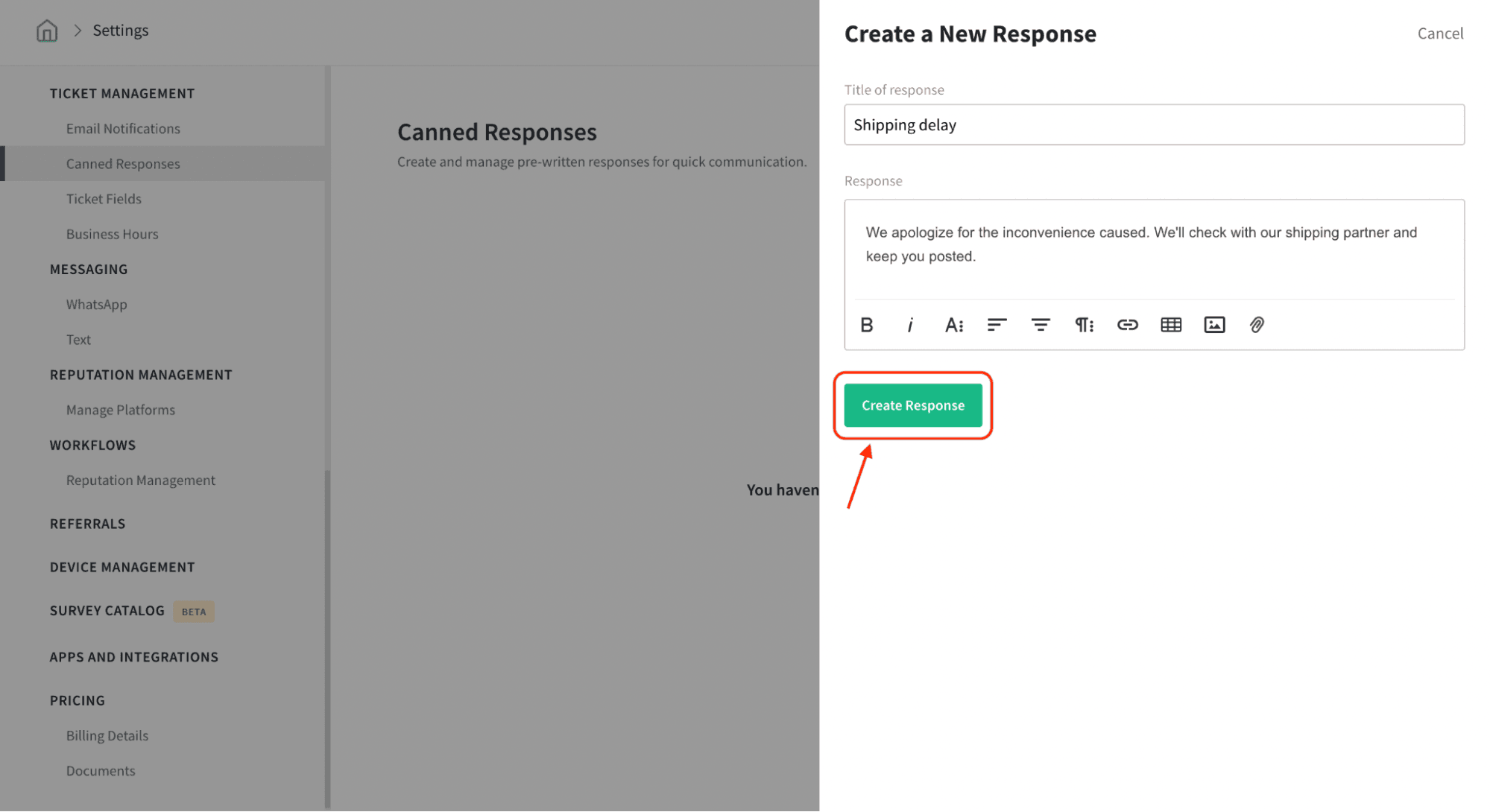Open Email Notifications in the sidebar
Screen dimensions: 1490x812
tap(123, 128)
